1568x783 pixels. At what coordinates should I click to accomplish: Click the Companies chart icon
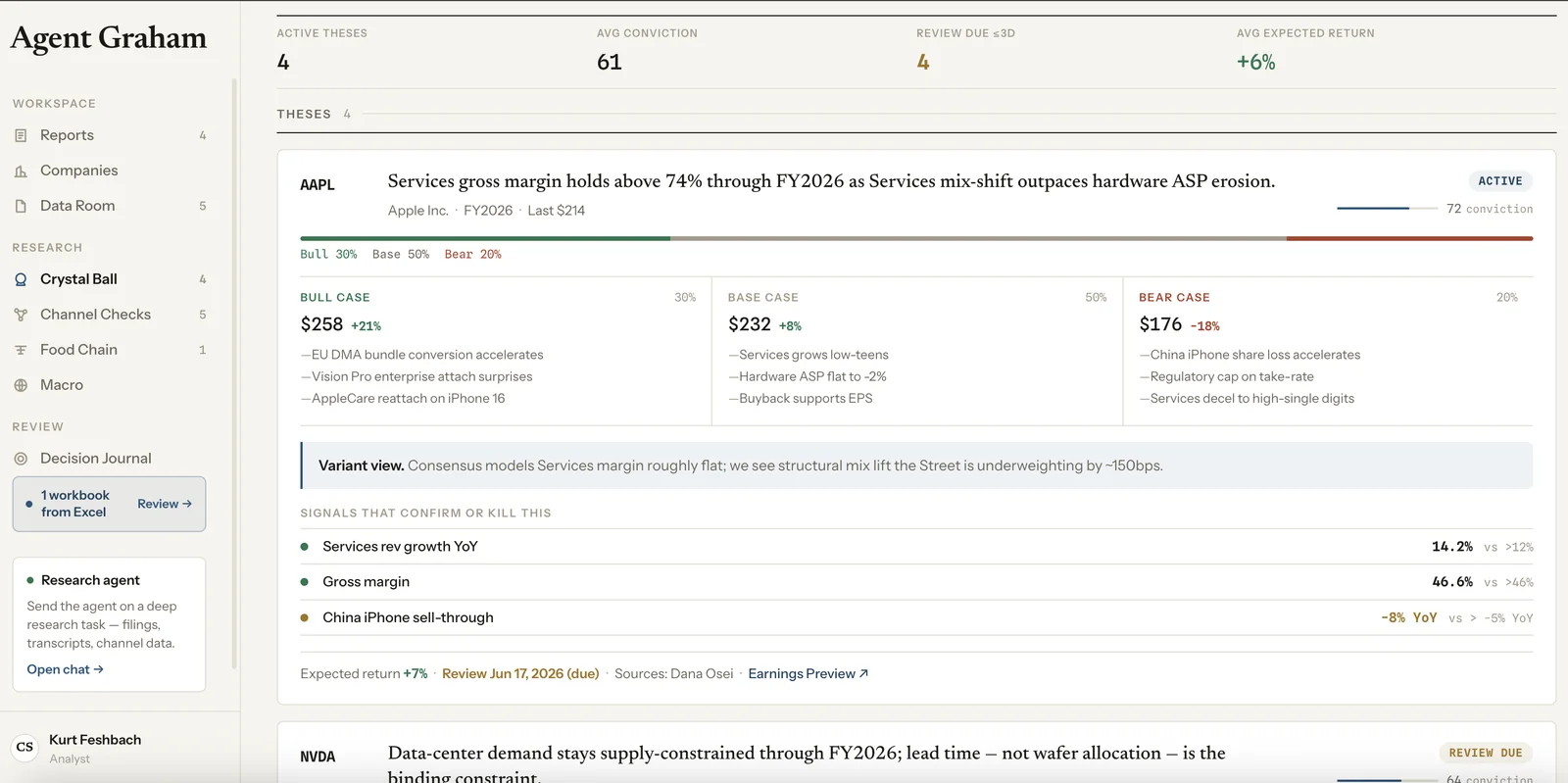click(x=21, y=171)
